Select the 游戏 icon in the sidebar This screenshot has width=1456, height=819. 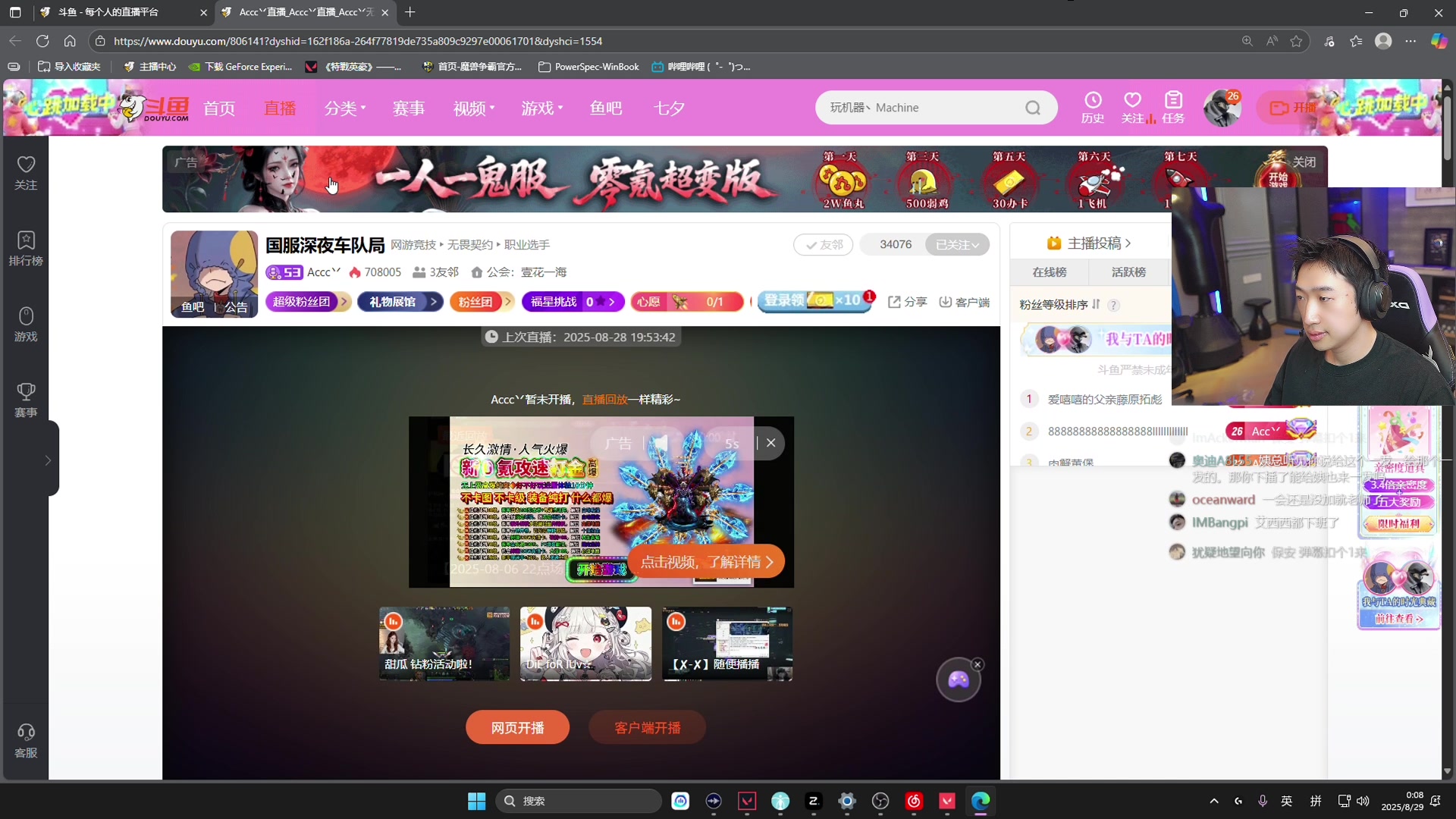26,325
